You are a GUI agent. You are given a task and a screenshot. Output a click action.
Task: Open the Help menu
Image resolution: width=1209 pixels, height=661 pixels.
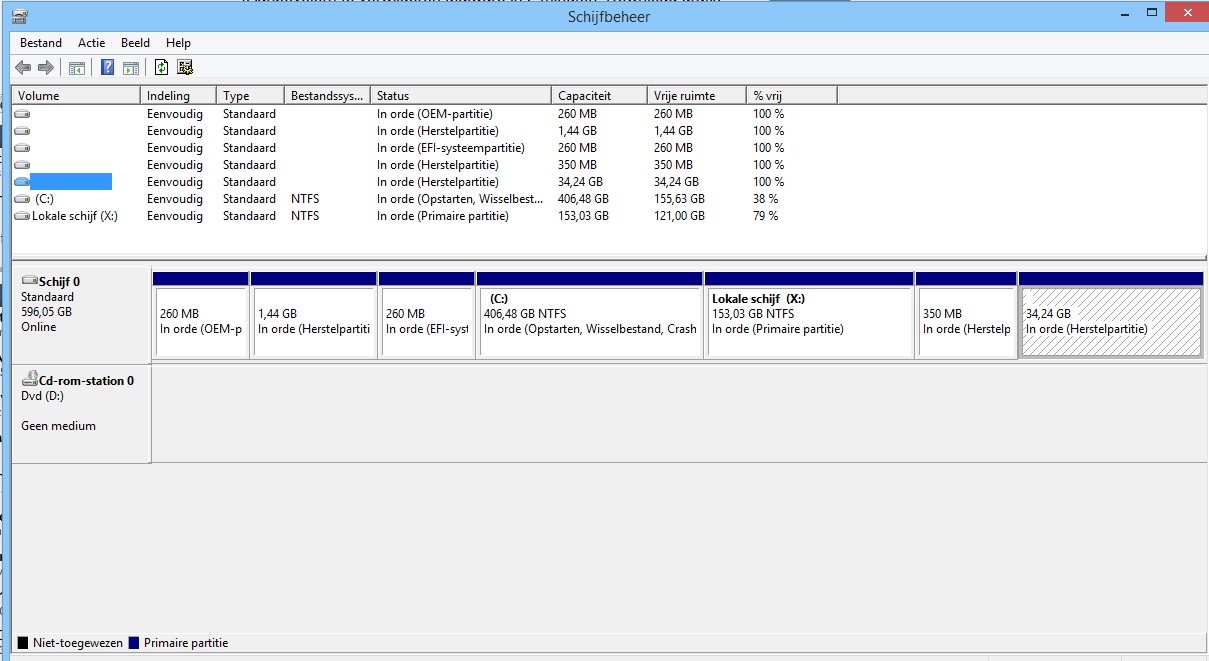coord(178,43)
